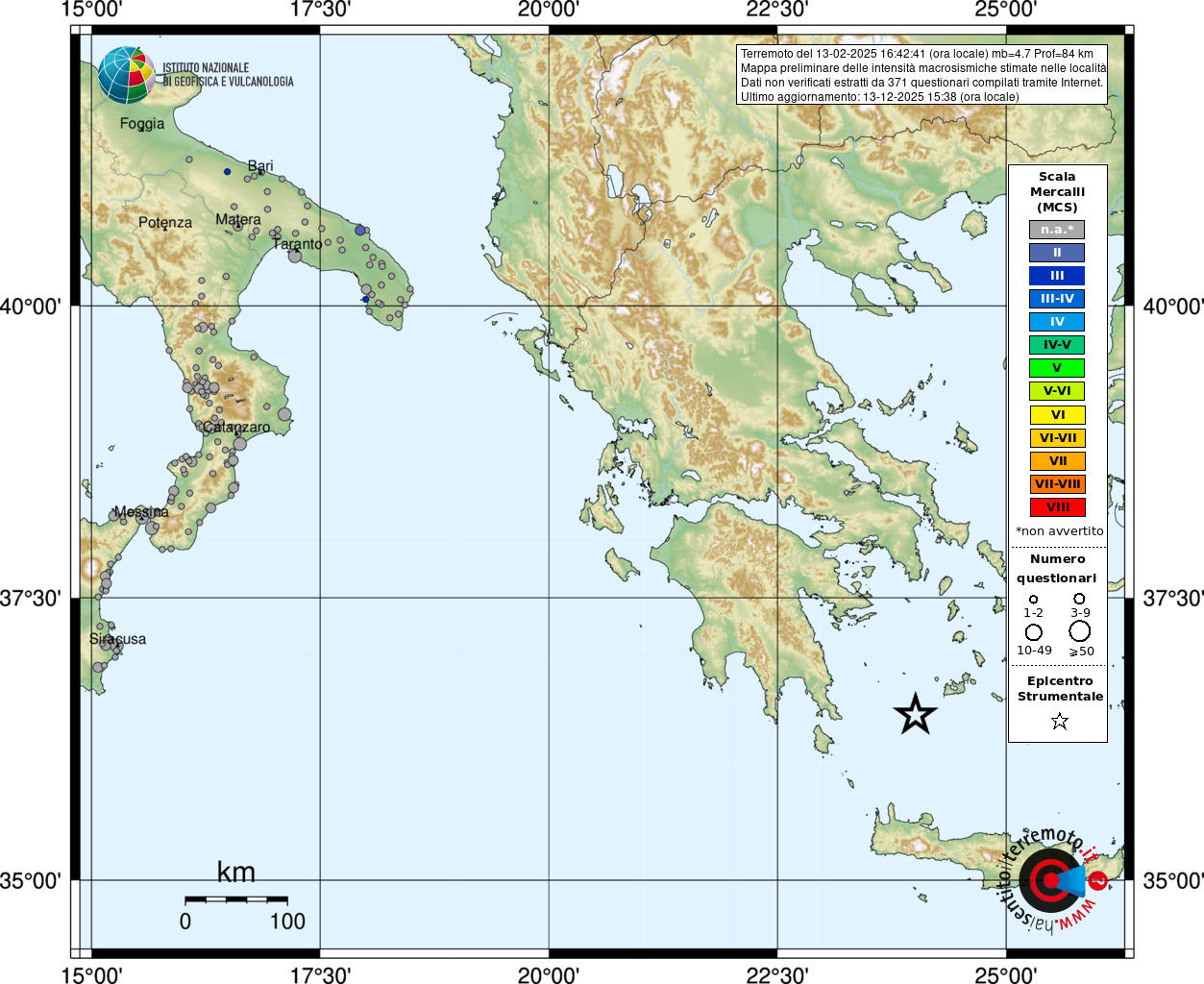Click the epicenter star on the map
This screenshot has height=984, width=1204.
(915, 714)
